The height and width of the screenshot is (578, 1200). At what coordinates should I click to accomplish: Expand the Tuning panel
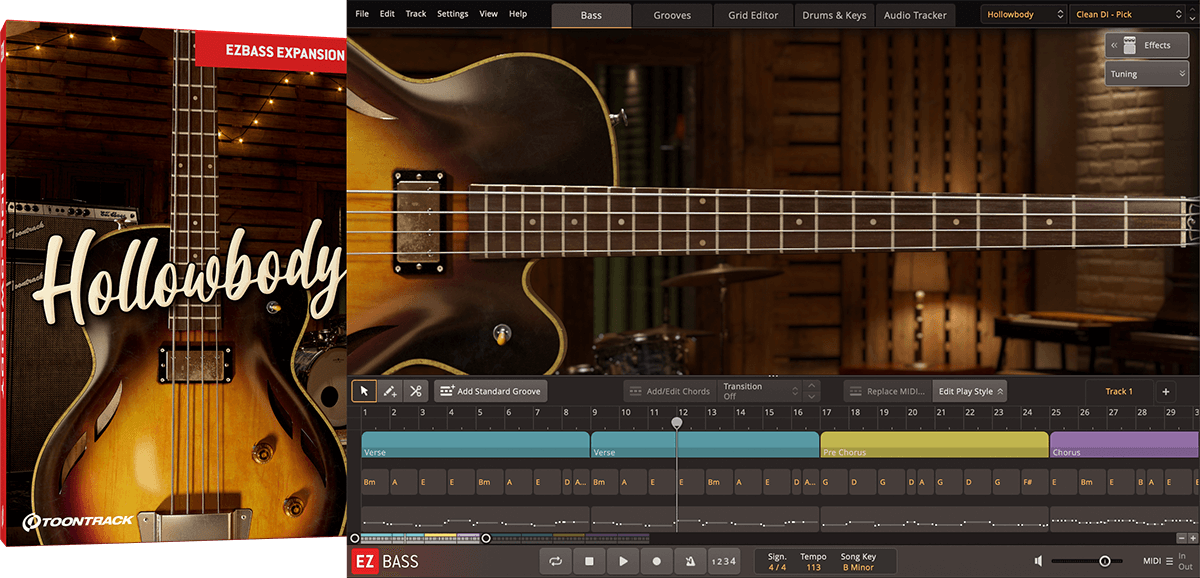point(1146,74)
